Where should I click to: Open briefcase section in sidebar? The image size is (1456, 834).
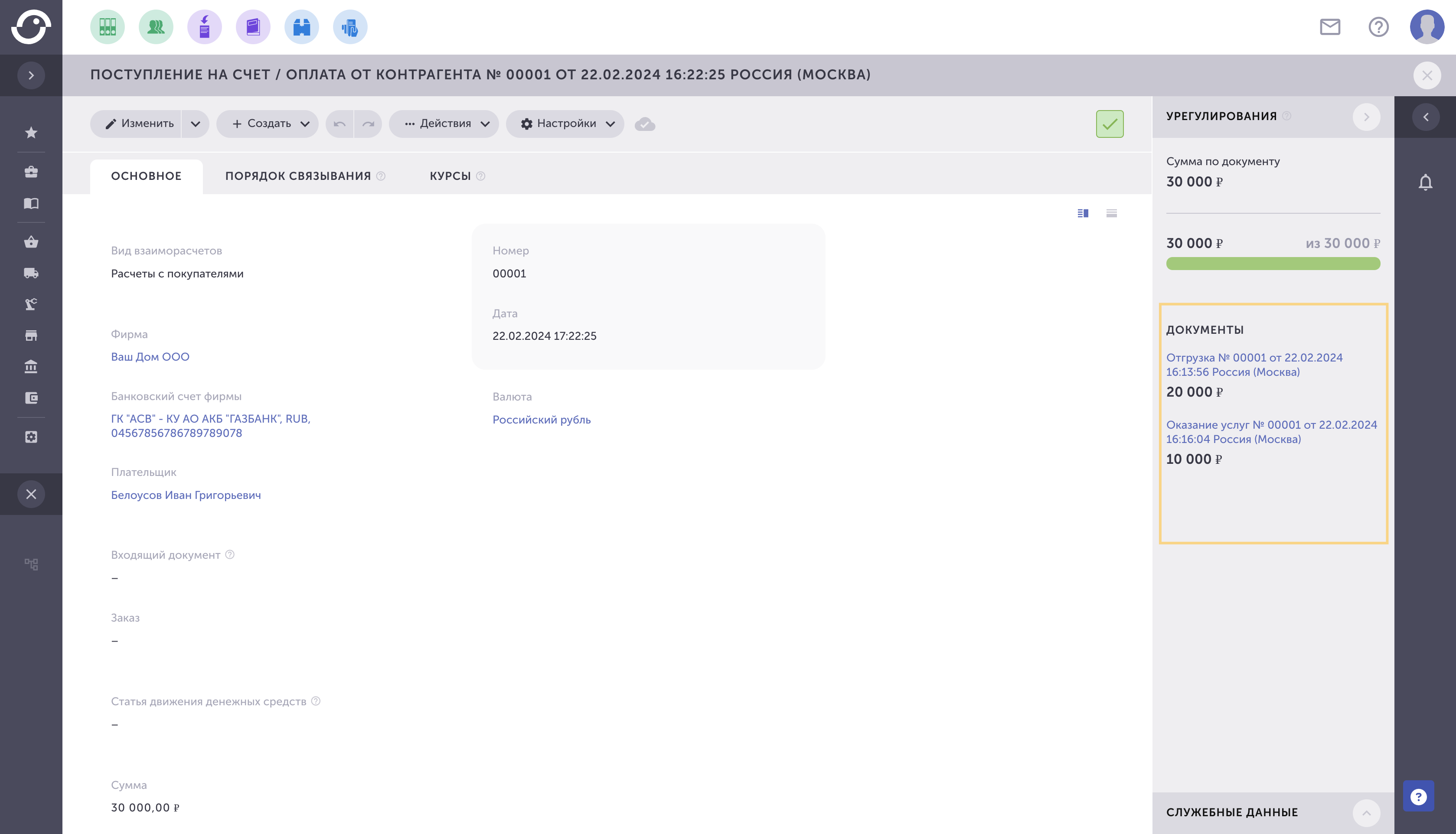click(31, 172)
